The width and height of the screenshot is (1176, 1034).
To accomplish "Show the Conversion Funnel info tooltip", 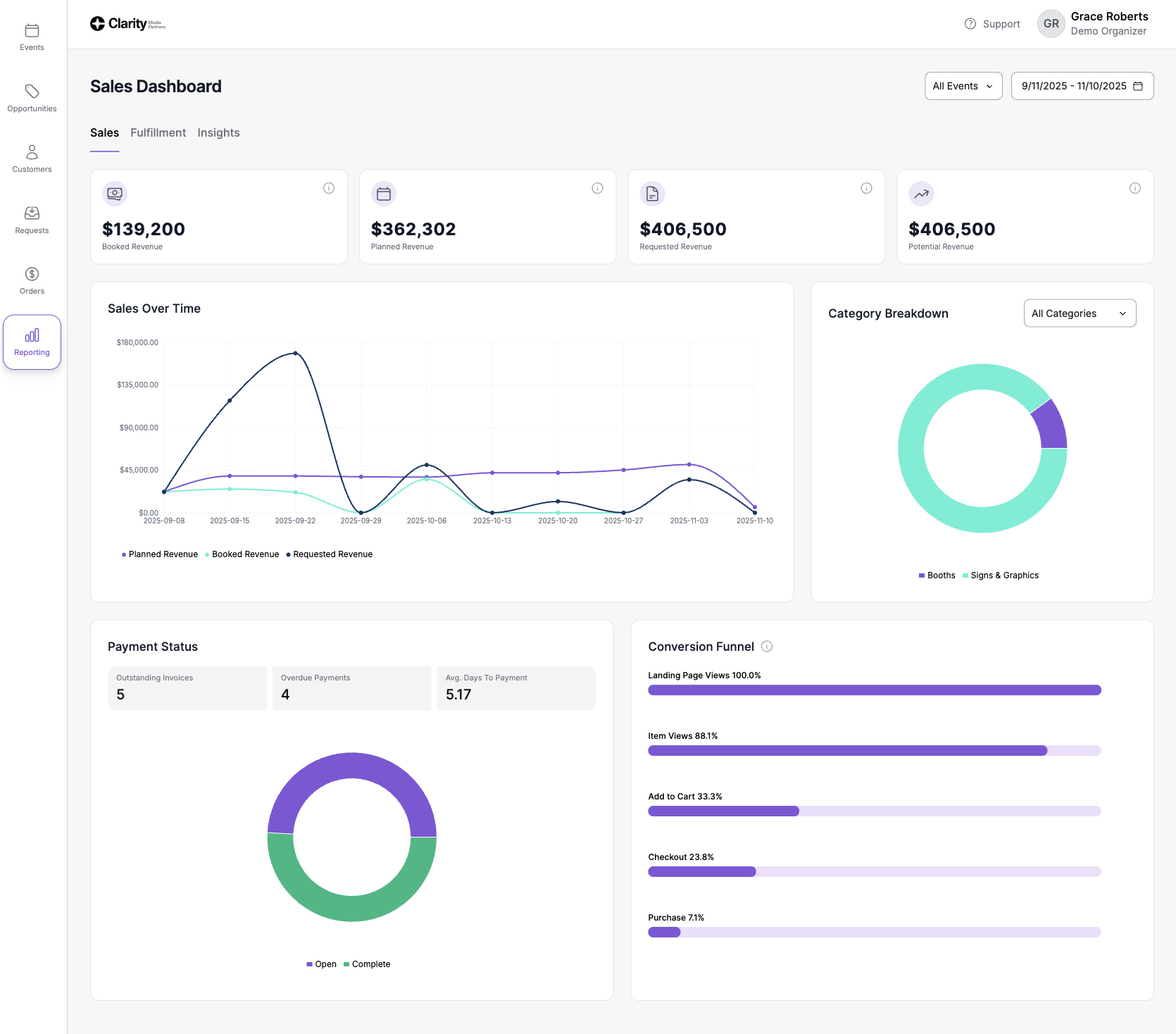I will [767, 647].
